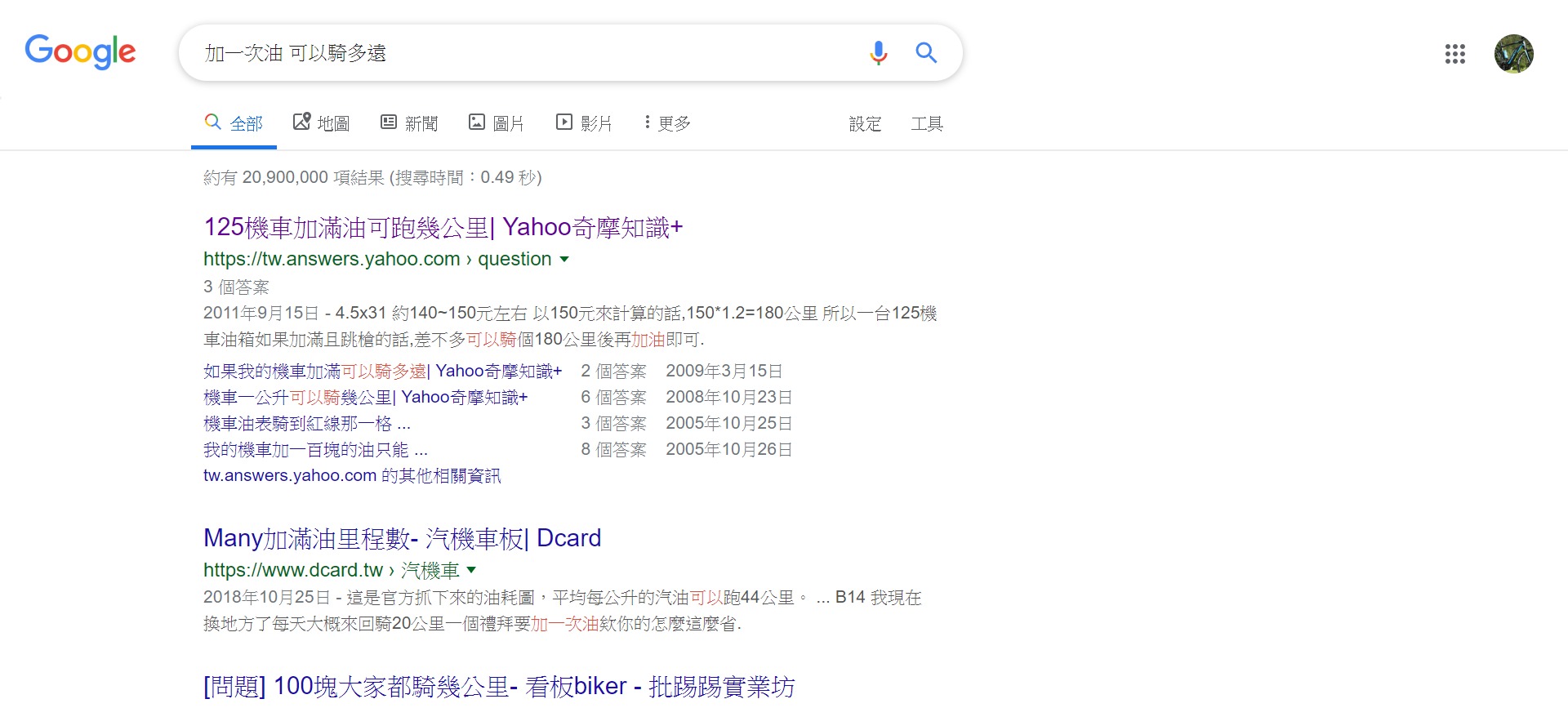
Task: Focus the search query input field
Action: coord(523,53)
